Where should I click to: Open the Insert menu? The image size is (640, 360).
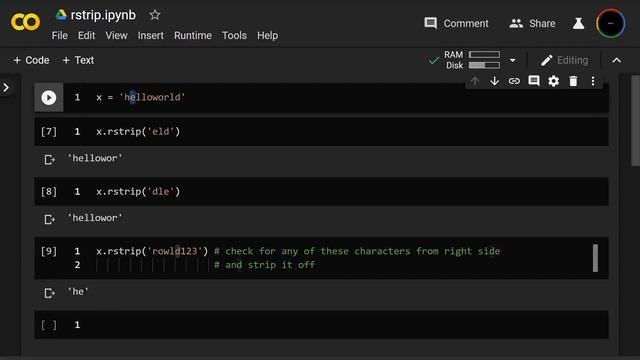[x=151, y=36]
